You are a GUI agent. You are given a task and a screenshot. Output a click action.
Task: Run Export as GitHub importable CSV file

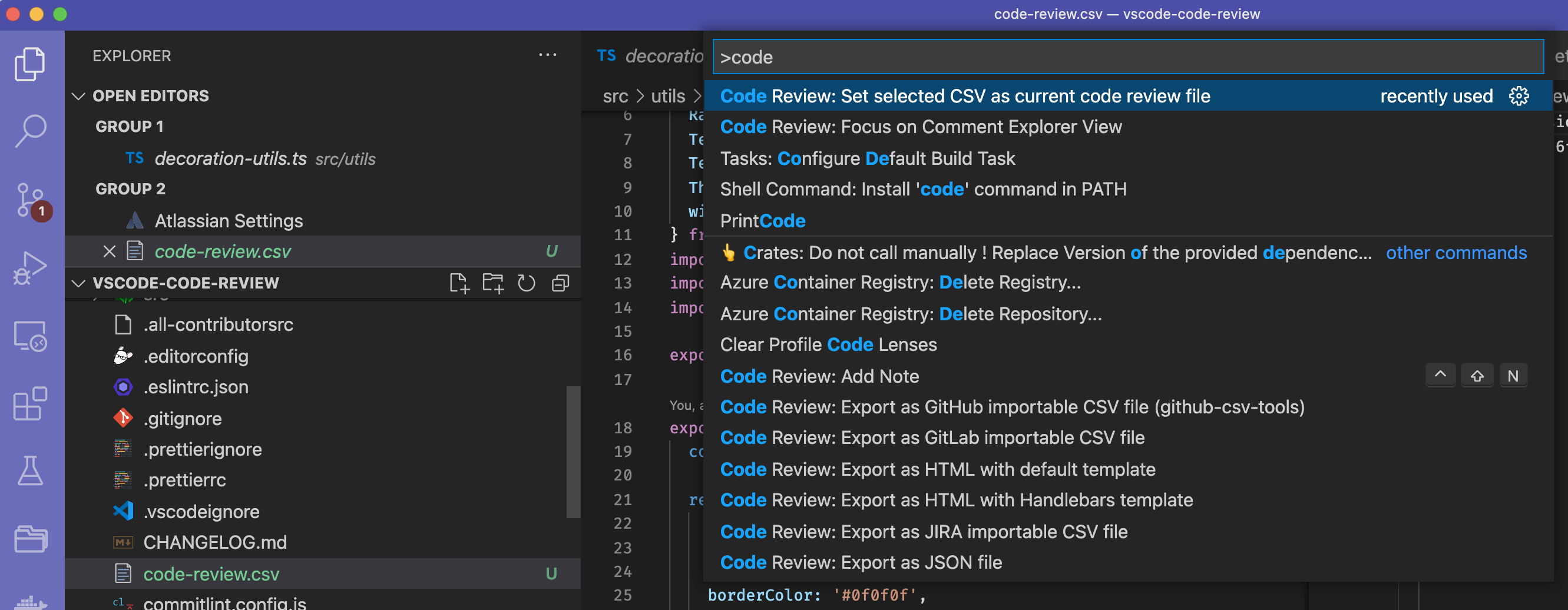1128,407
